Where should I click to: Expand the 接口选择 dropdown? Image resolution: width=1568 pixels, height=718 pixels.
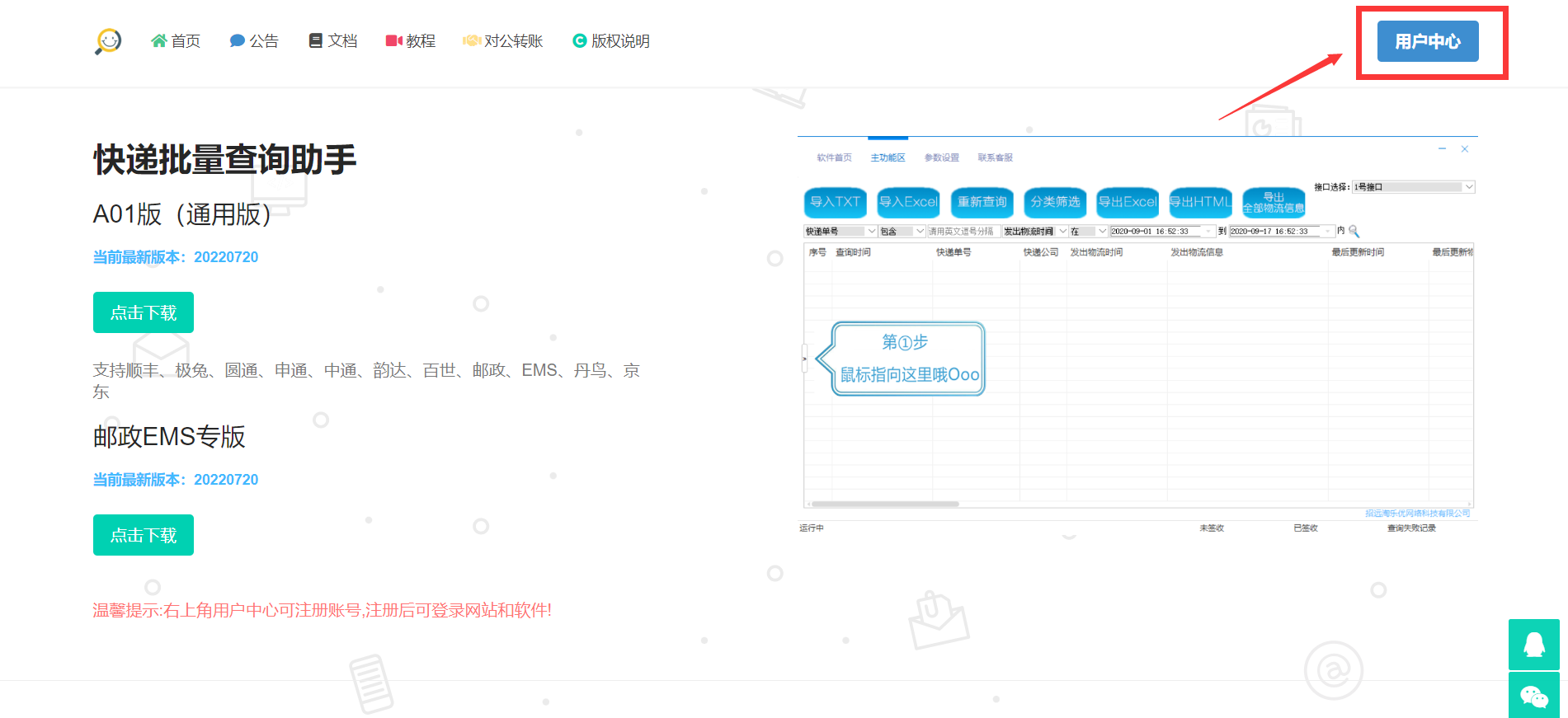(1468, 187)
